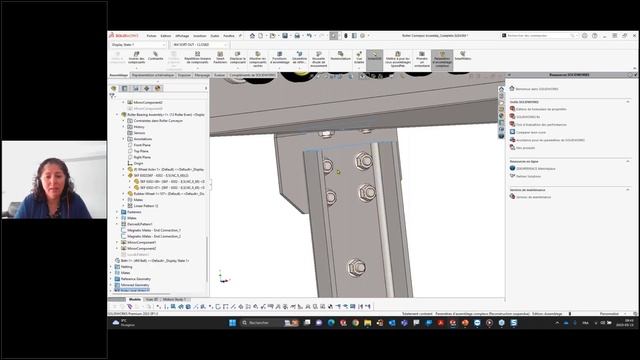Click the help question mark icon
640x360 pixels.
point(595,36)
